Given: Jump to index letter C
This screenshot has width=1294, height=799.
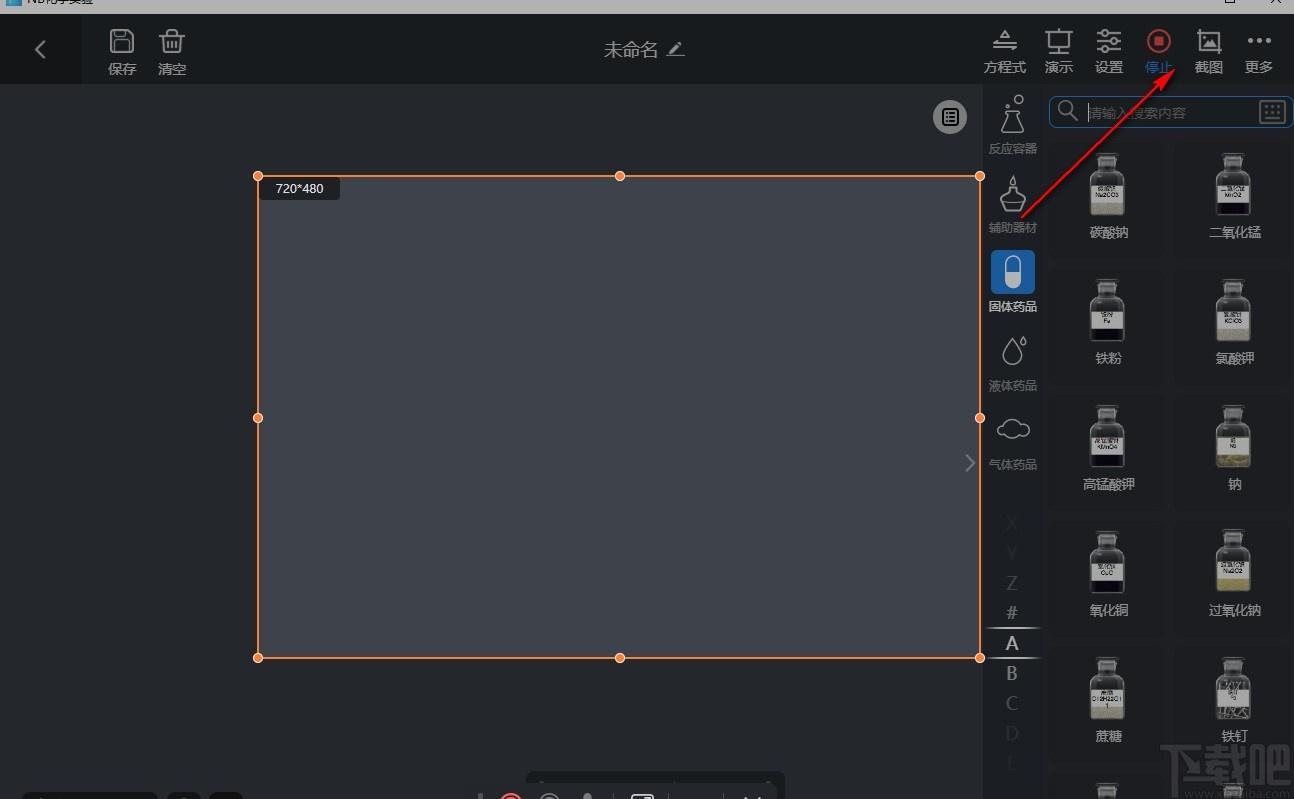Looking at the screenshot, I should tap(1012, 703).
